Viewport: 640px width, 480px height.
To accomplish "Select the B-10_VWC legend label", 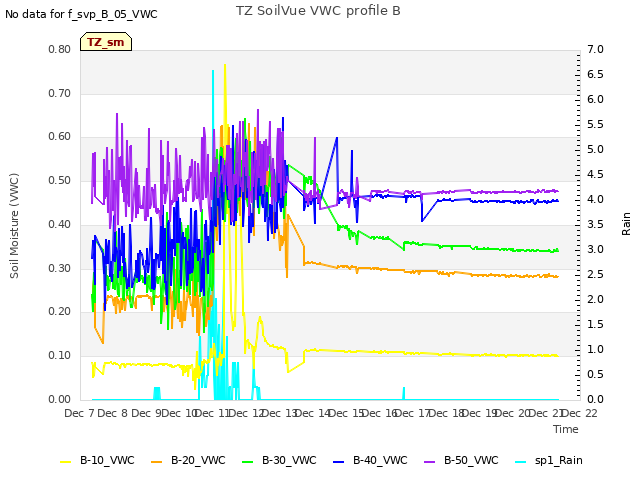I will coord(107,460).
